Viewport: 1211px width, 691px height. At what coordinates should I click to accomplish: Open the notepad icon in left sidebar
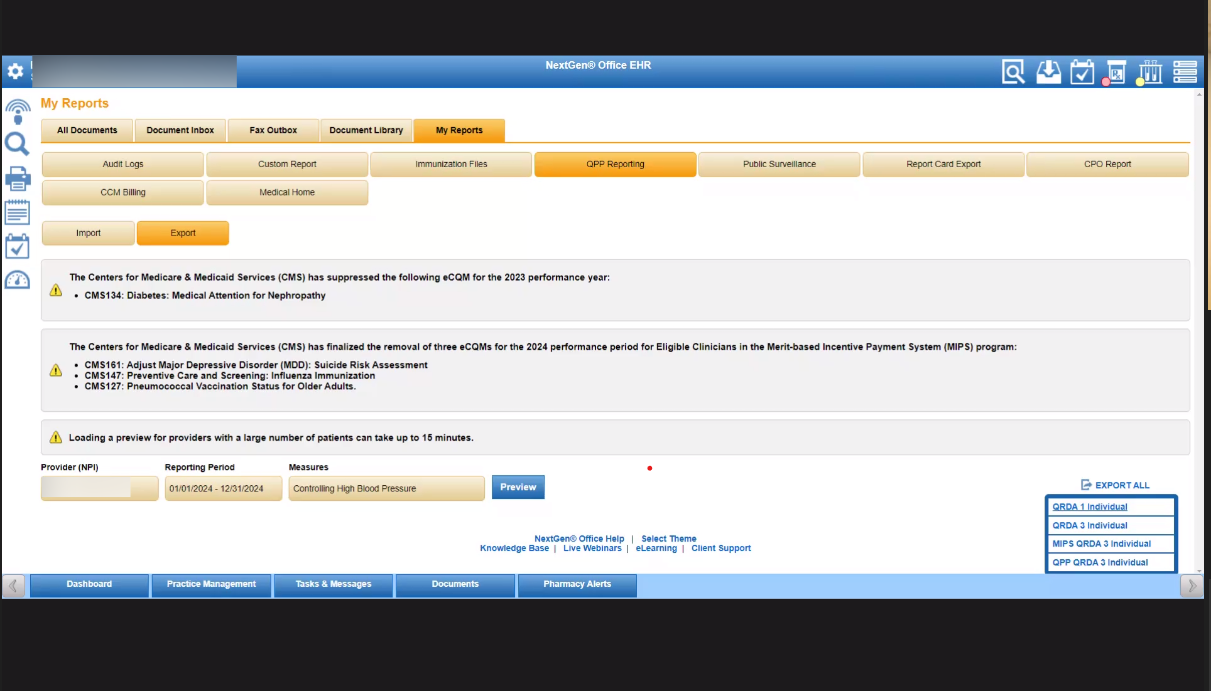[x=17, y=212]
